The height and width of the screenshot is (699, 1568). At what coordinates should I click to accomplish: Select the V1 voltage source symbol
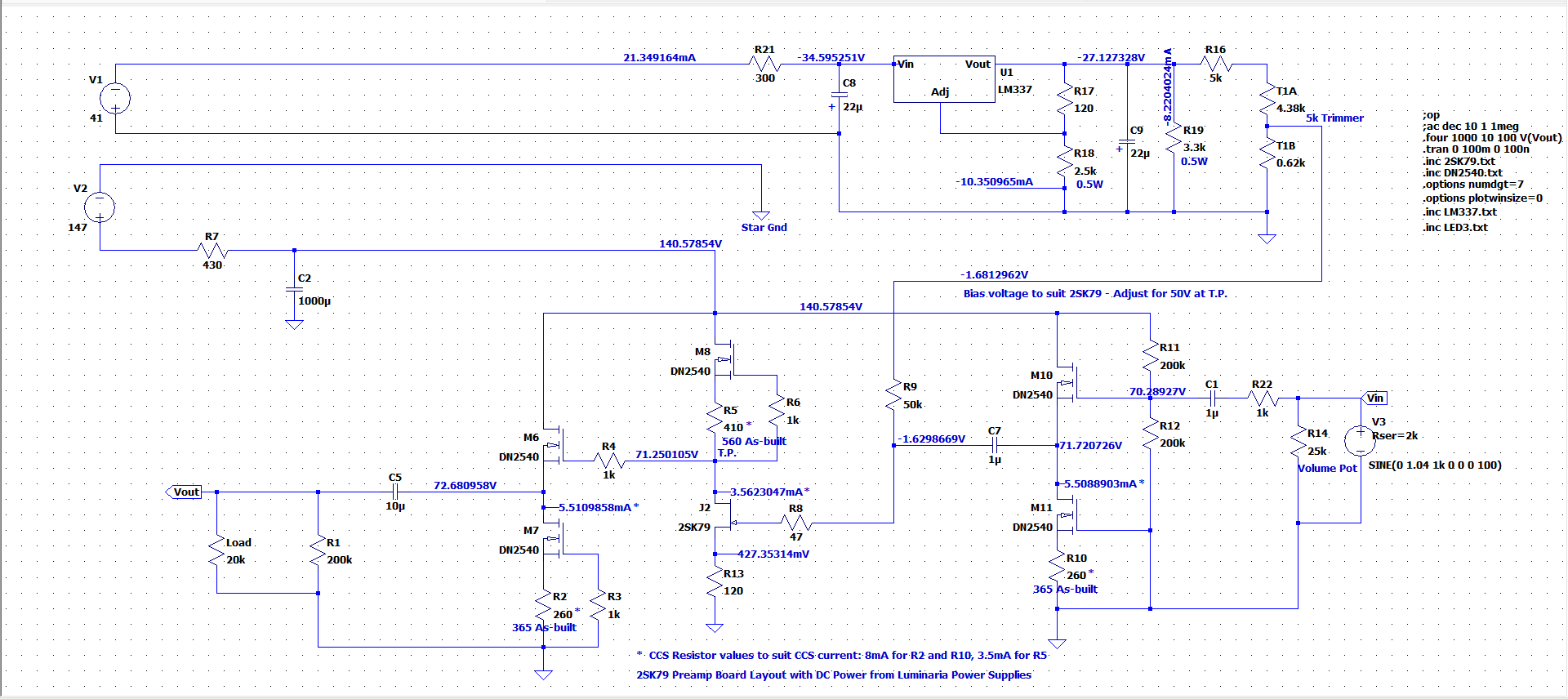[x=115, y=99]
